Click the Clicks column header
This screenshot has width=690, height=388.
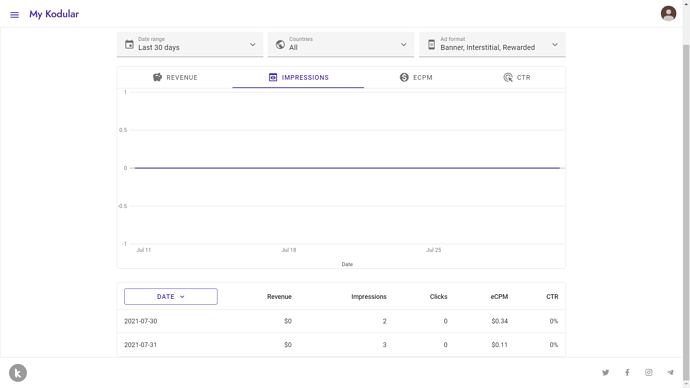point(438,296)
